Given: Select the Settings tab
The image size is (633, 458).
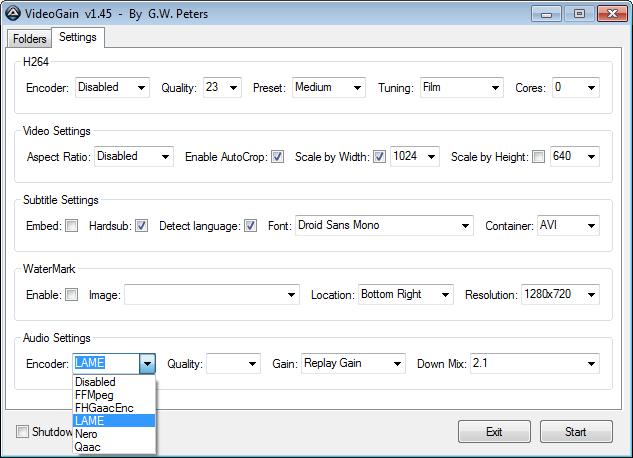Looking at the screenshot, I should (78, 37).
